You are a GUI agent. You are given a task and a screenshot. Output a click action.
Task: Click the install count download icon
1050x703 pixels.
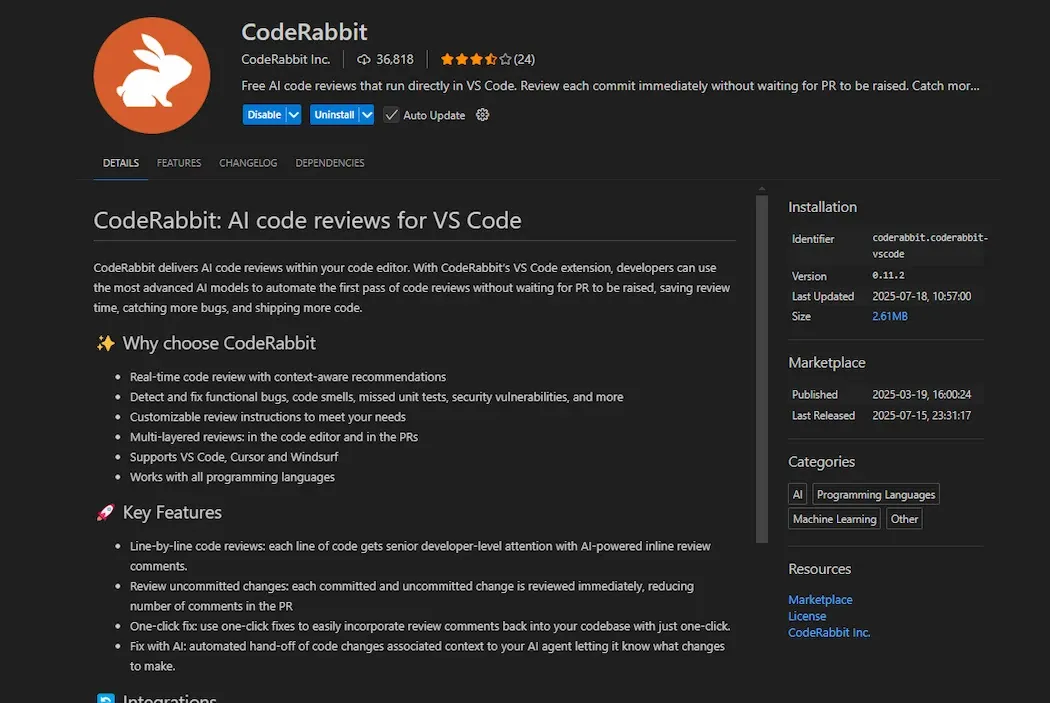pos(364,59)
